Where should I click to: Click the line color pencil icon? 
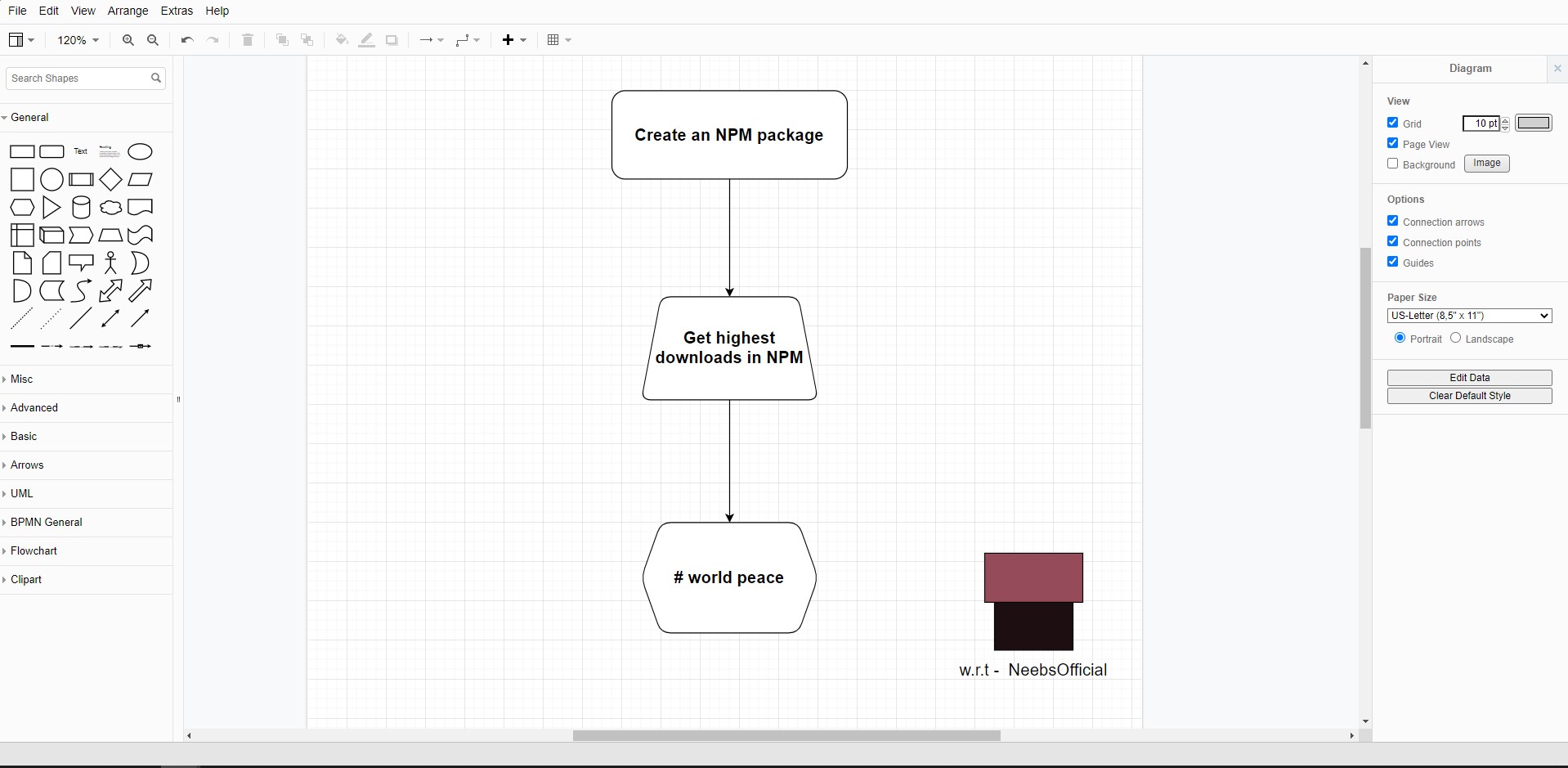(x=367, y=40)
